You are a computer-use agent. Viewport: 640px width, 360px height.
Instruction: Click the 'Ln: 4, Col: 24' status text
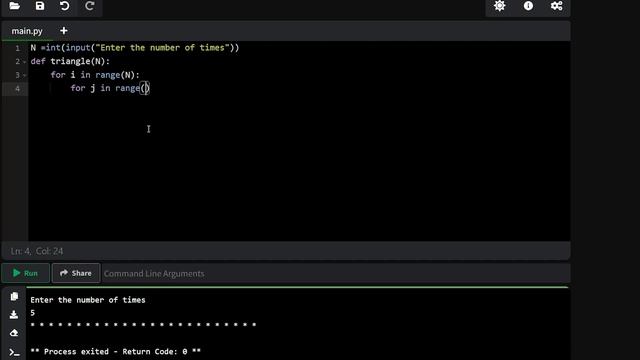(x=37, y=251)
